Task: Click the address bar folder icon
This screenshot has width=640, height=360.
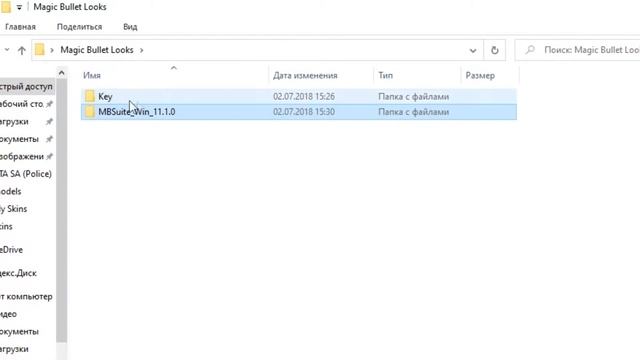Action: point(39,50)
